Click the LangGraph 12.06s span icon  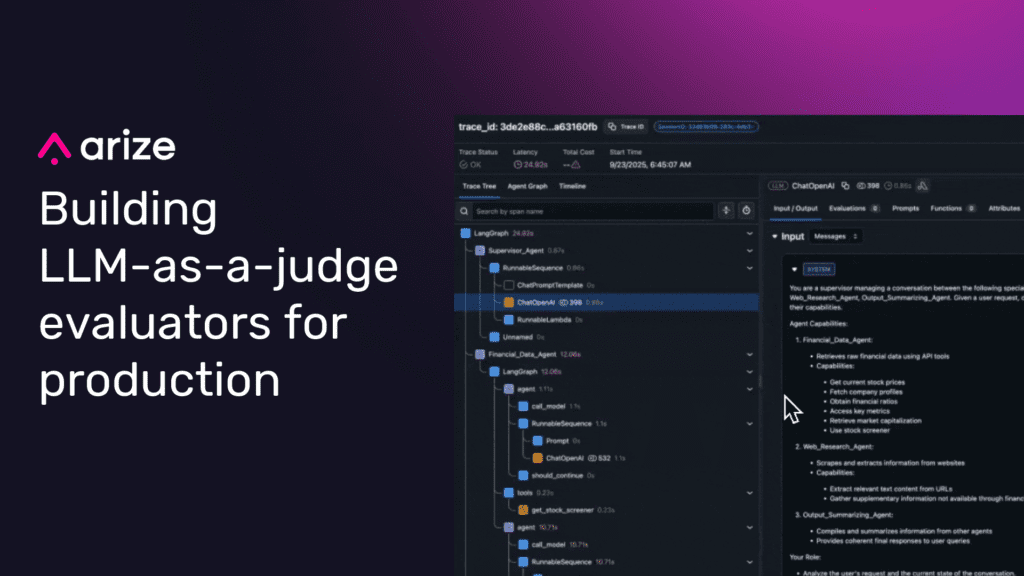coord(494,372)
